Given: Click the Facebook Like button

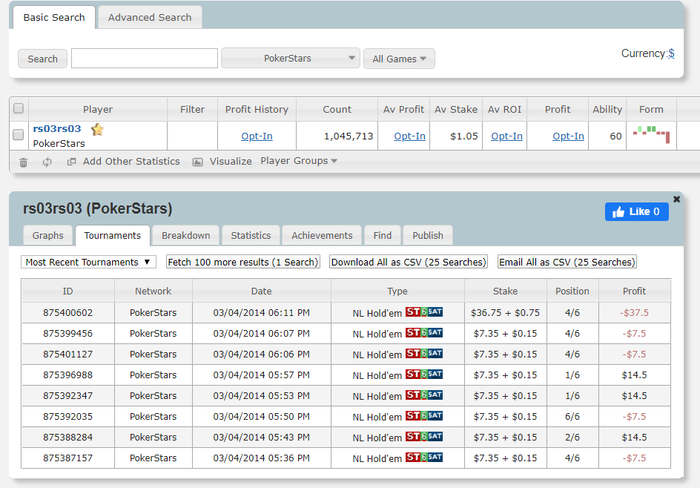Looking at the screenshot, I should pyautogui.click(x=637, y=212).
